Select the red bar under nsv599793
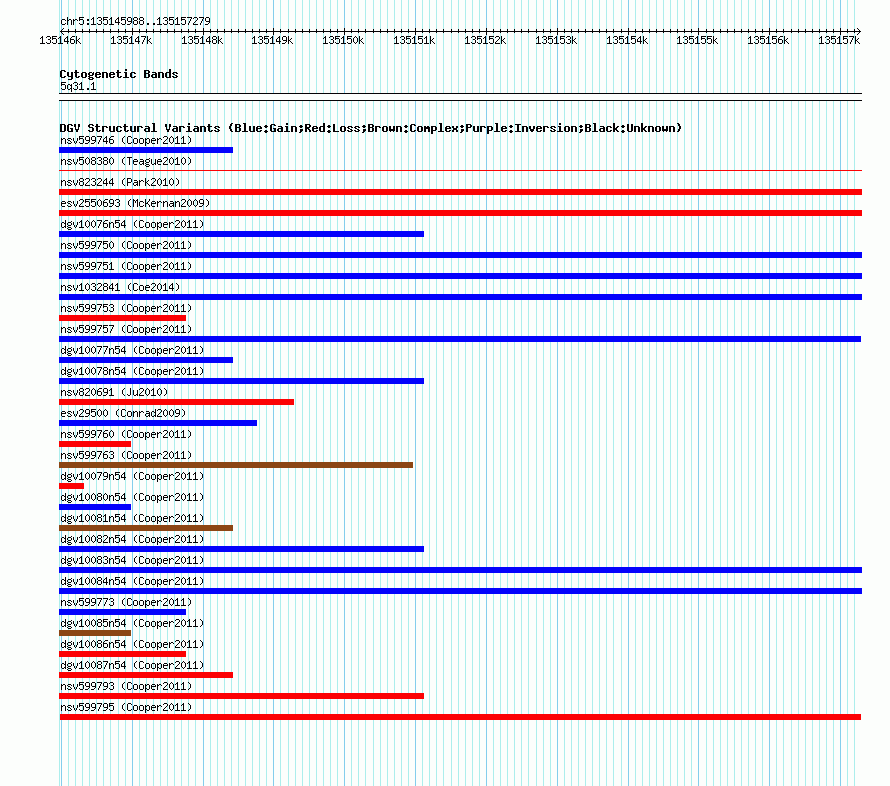Image resolution: width=890 pixels, height=786 pixels. pos(241,696)
